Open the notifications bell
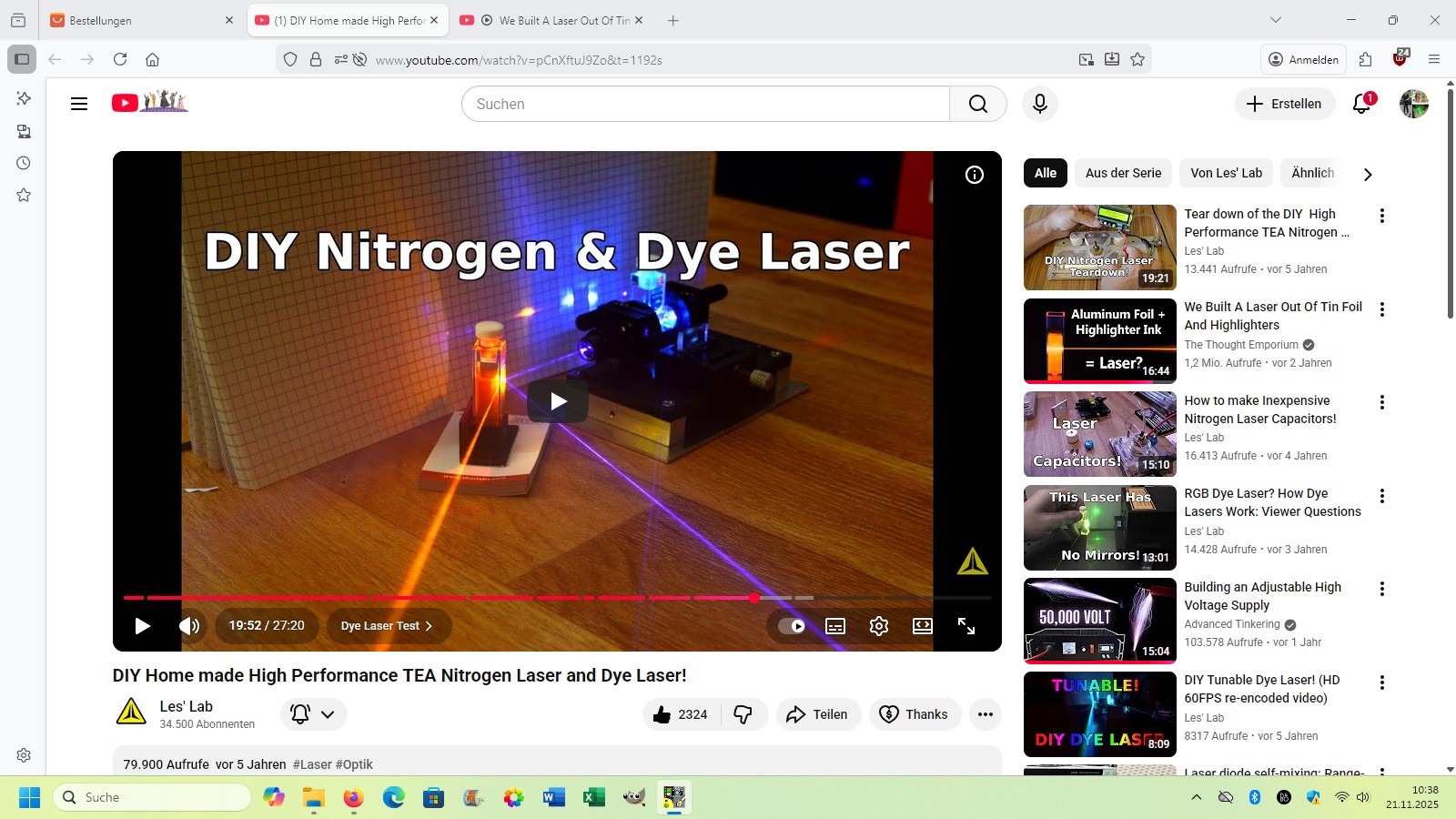 1362,104
